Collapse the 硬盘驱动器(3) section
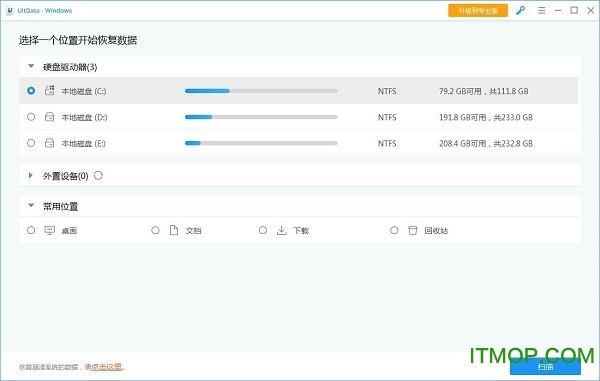600x381 pixels. coord(31,66)
